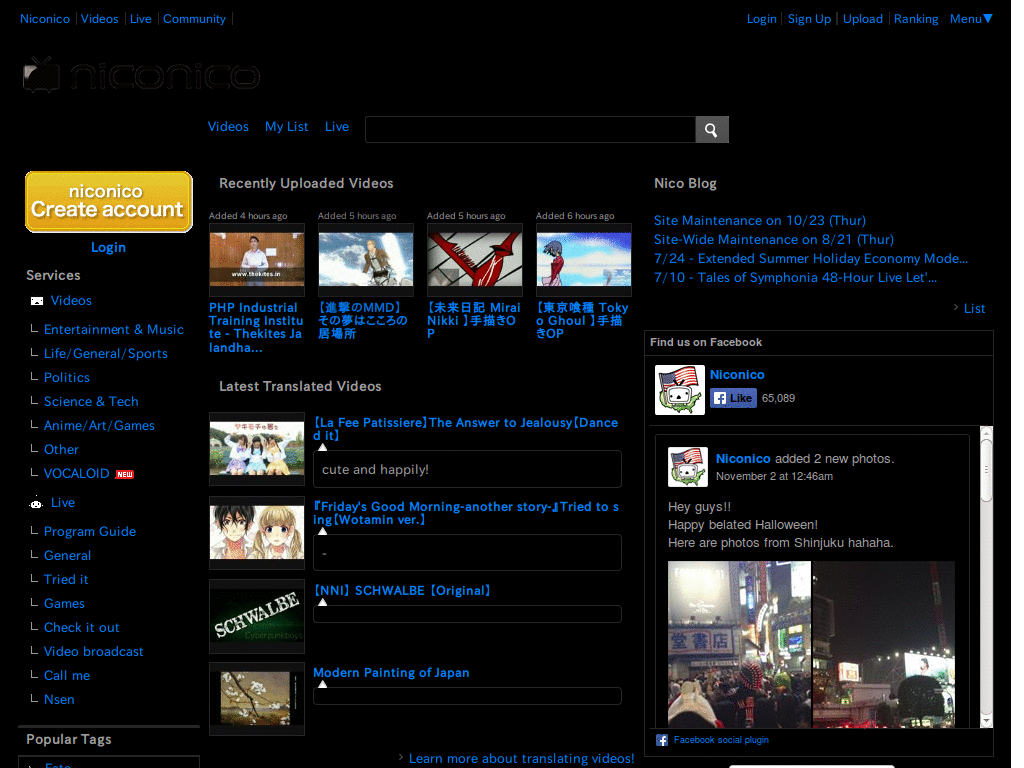Image resolution: width=1024 pixels, height=768 pixels.
Task: Open Learn more about translating videos
Action: coord(521,759)
